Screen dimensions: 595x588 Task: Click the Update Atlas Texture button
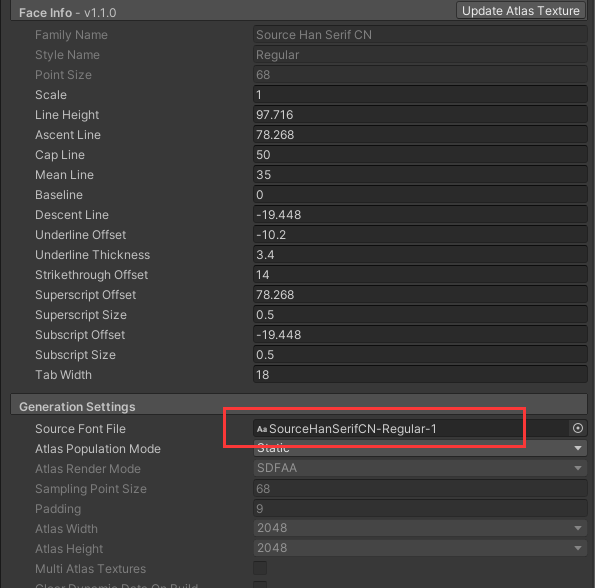point(520,11)
